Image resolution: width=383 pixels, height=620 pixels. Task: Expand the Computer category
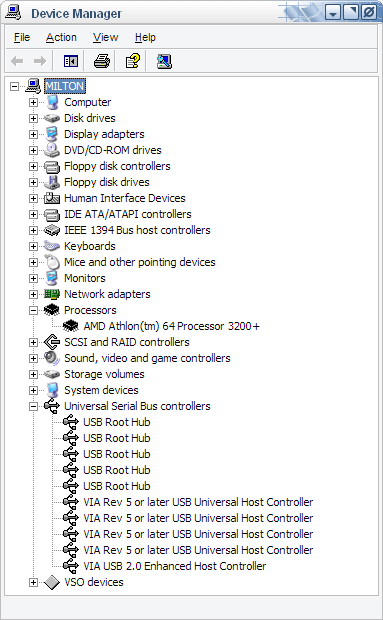[x=34, y=102]
